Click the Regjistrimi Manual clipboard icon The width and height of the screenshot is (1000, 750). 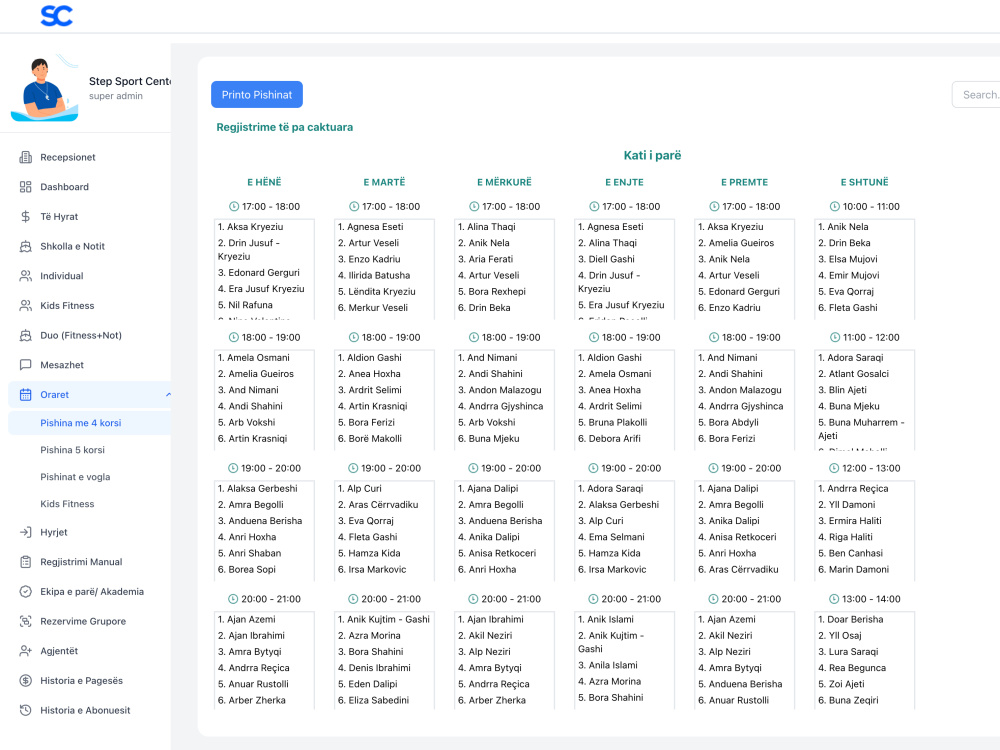(26, 562)
